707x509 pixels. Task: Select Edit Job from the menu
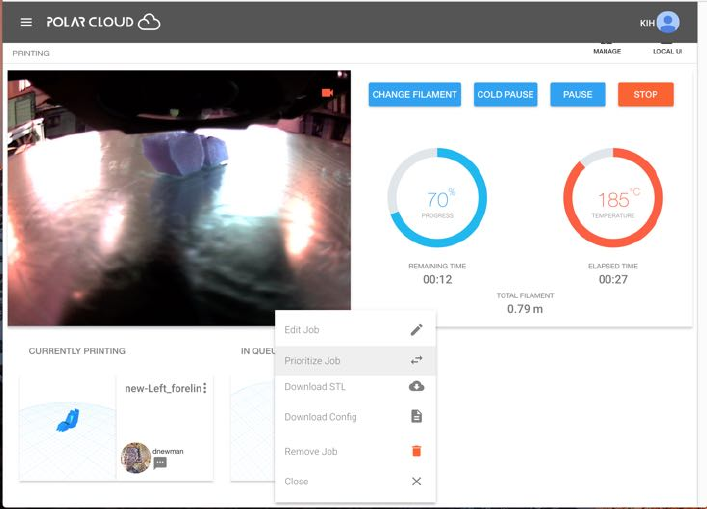pos(355,330)
